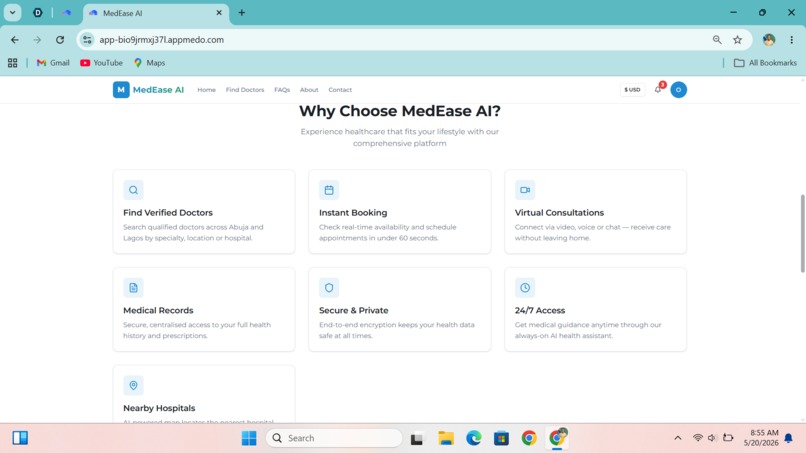Open the $ USD currency selector

tap(632, 89)
